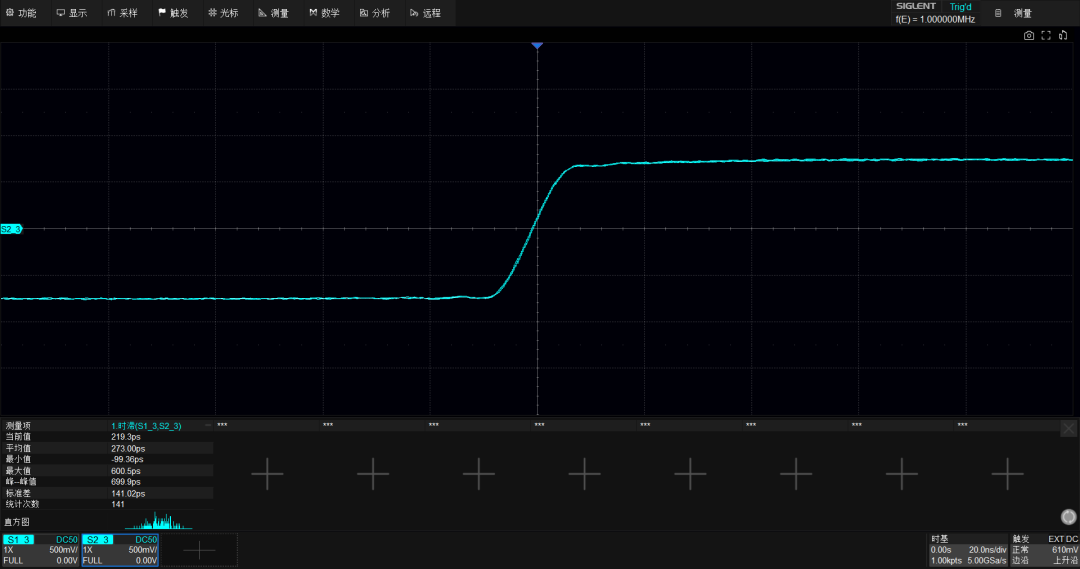
Task: Add a measurement in the second empty plus slot
Action: (x=373, y=474)
